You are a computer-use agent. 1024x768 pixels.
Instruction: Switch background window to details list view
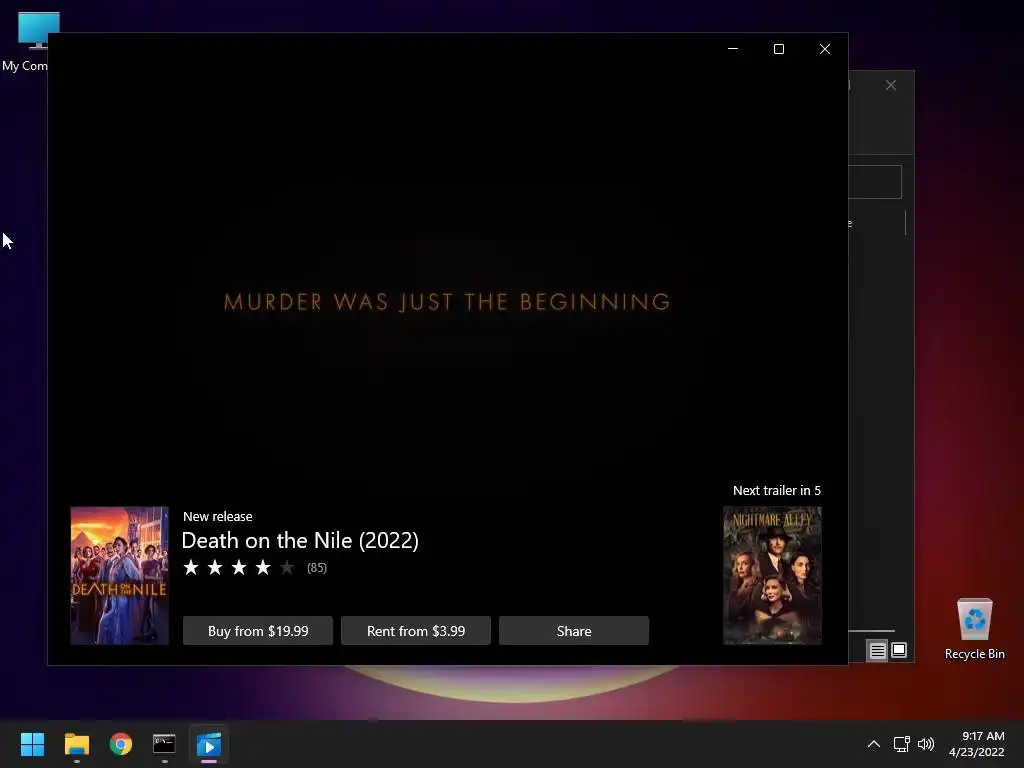point(878,650)
